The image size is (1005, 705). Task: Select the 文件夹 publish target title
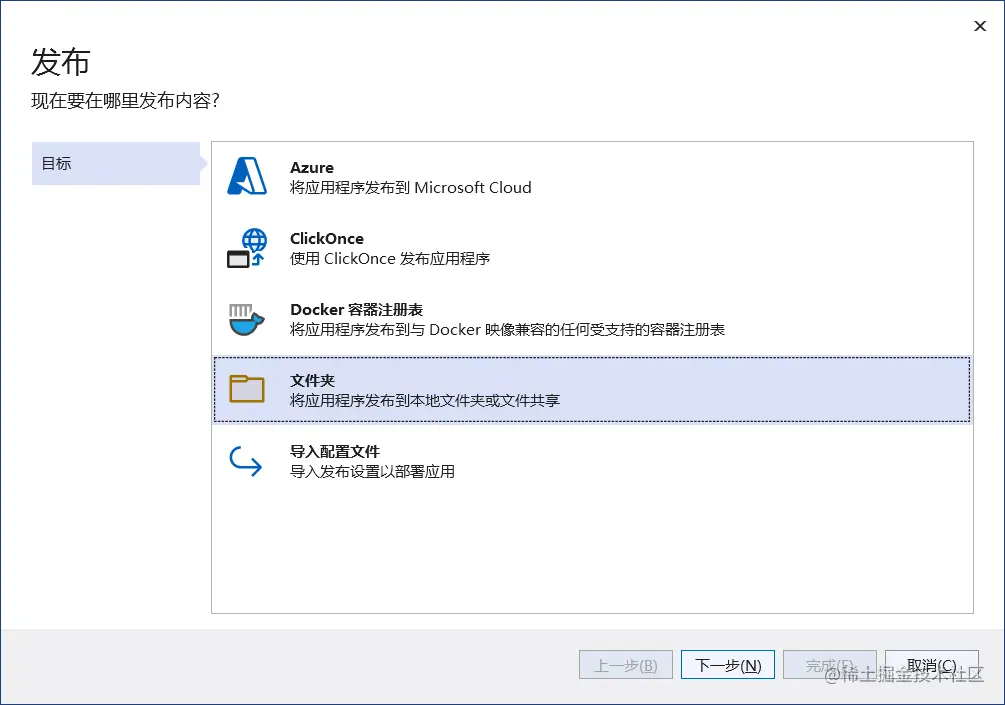click(312, 381)
